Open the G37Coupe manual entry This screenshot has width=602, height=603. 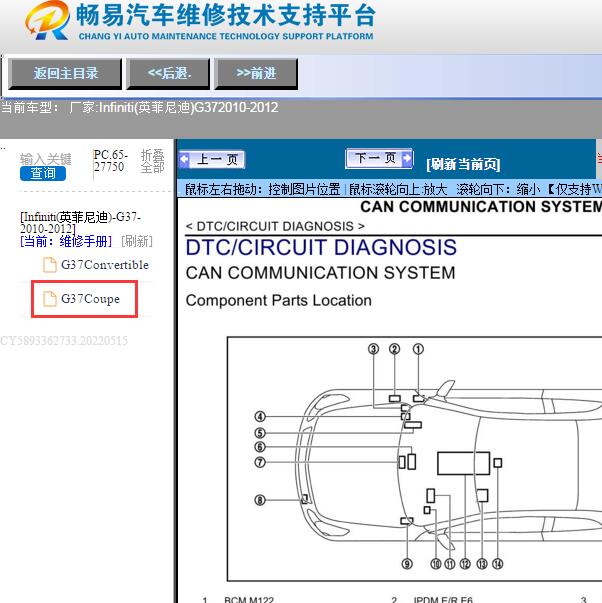90,299
